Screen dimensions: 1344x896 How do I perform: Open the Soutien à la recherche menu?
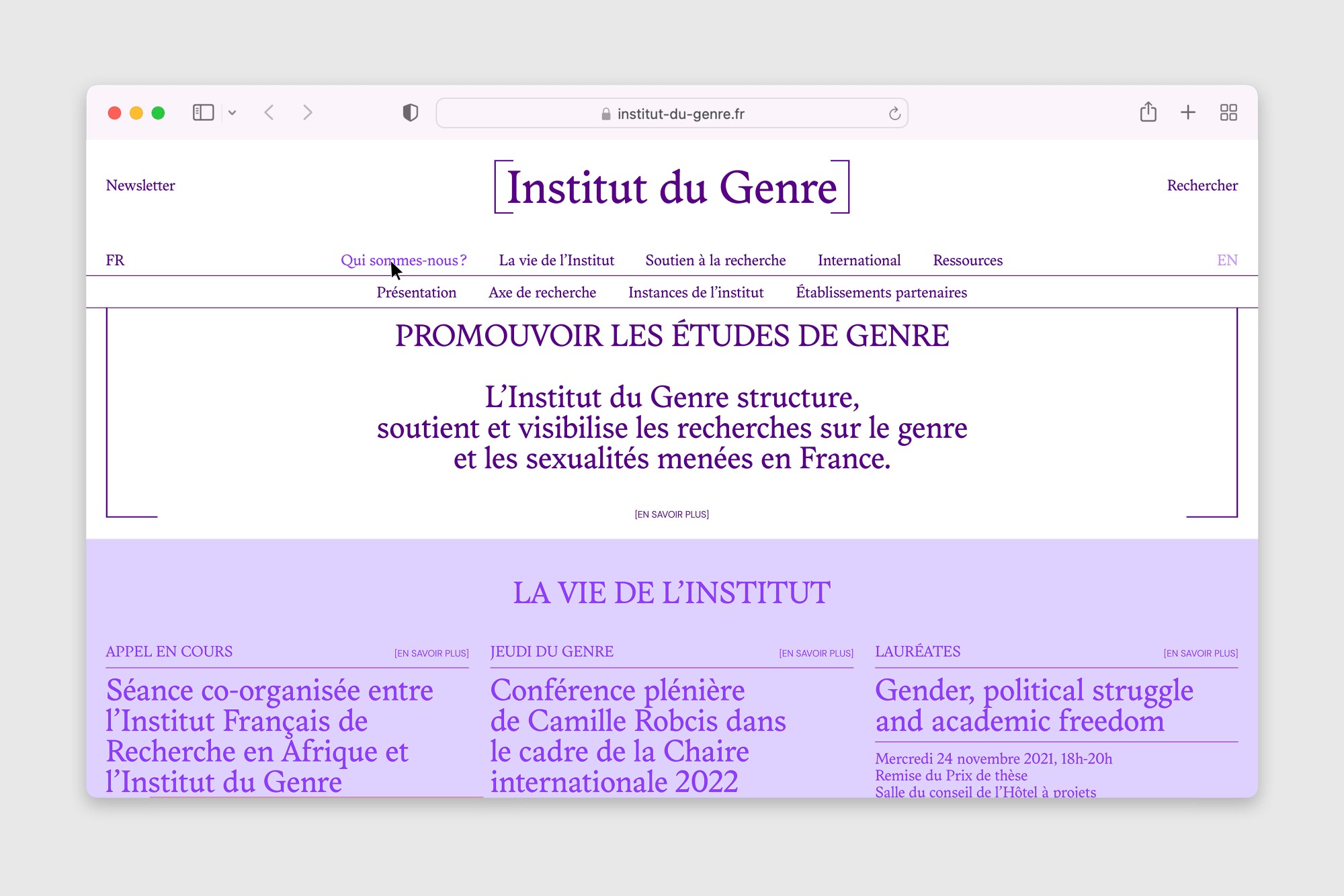pyautogui.click(x=715, y=260)
